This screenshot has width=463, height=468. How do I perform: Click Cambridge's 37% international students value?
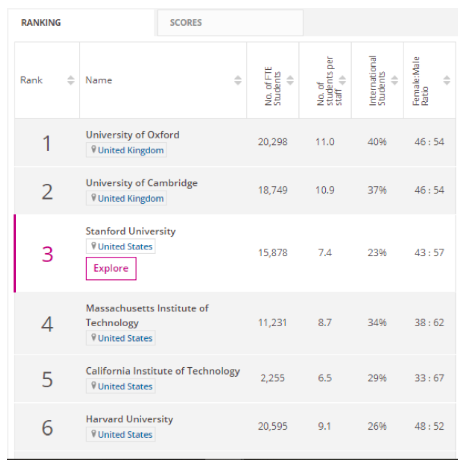[377, 190]
